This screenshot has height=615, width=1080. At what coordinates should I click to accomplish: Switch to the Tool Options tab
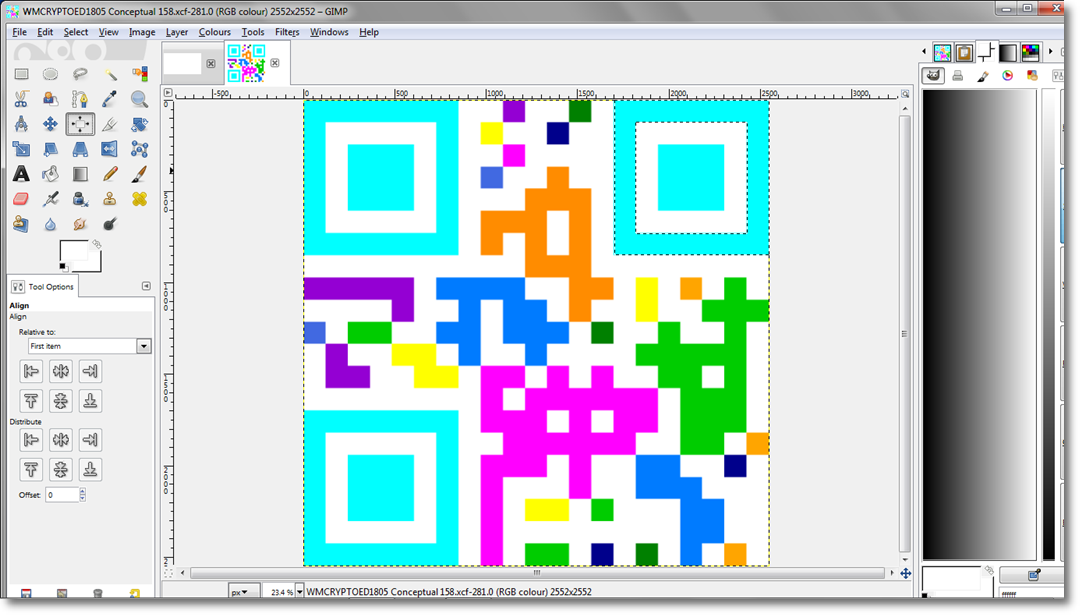pyautogui.click(x=43, y=286)
